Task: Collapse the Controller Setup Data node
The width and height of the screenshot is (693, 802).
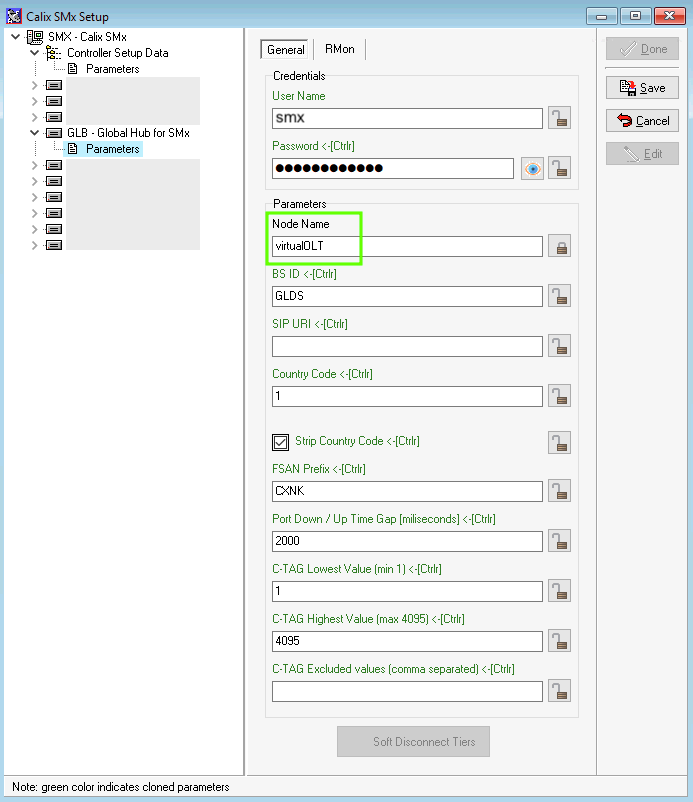Action: pyautogui.click(x=34, y=52)
